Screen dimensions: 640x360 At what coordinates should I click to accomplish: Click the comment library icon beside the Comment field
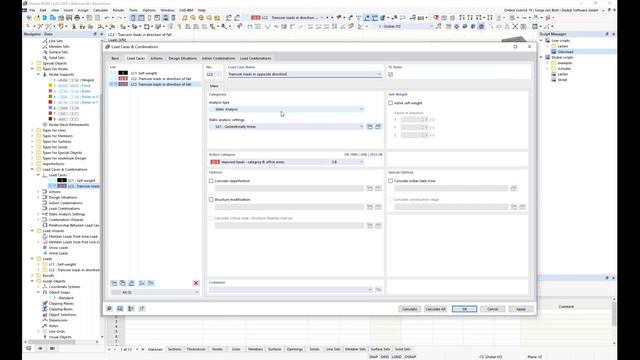(x=378, y=289)
